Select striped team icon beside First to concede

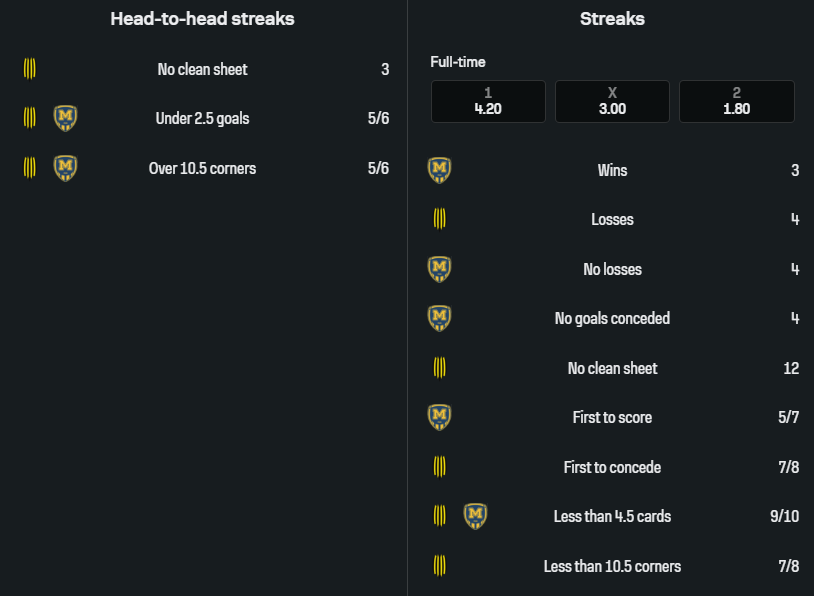point(439,467)
